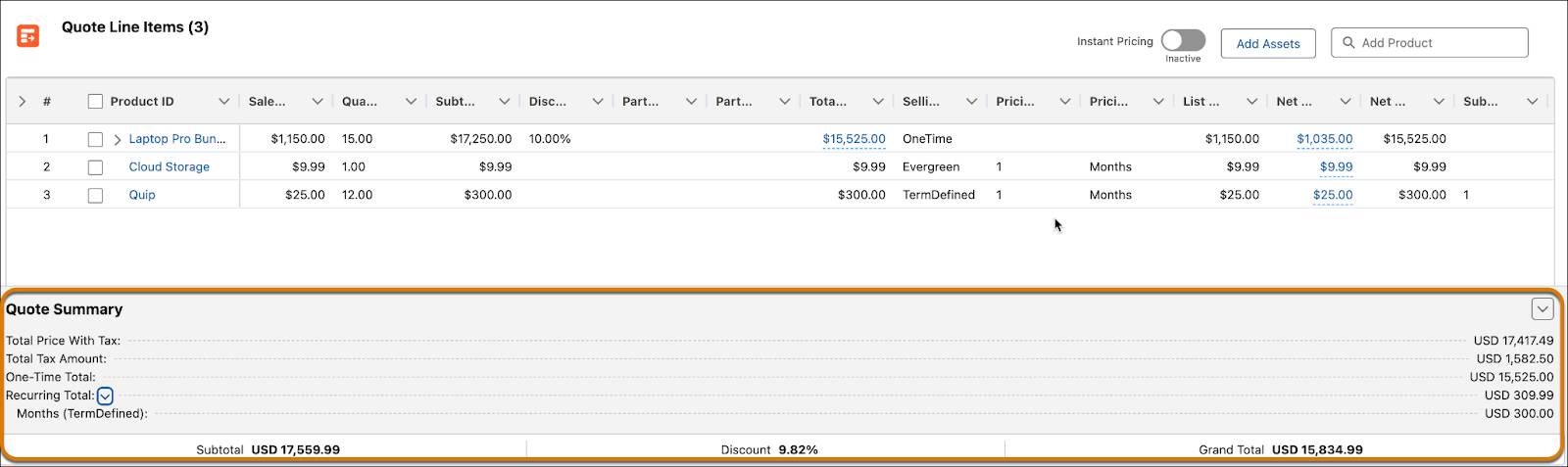Screen dimensions: 1568x467
Task: Open Selli... column dropdown menu
Action: coord(971,101)
